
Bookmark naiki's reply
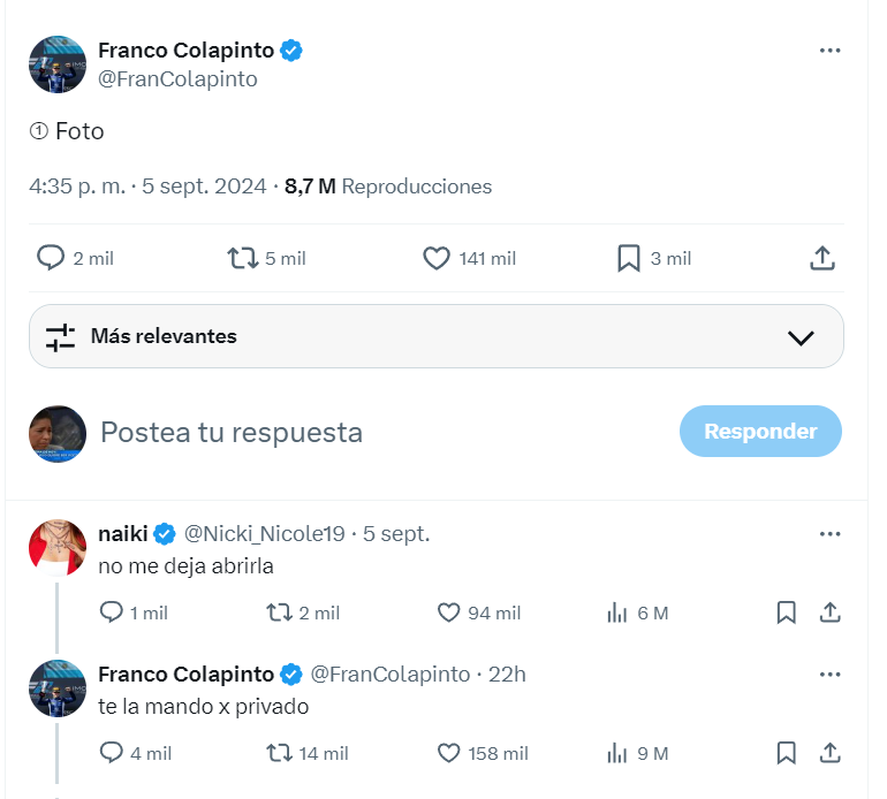pos(786,613)
